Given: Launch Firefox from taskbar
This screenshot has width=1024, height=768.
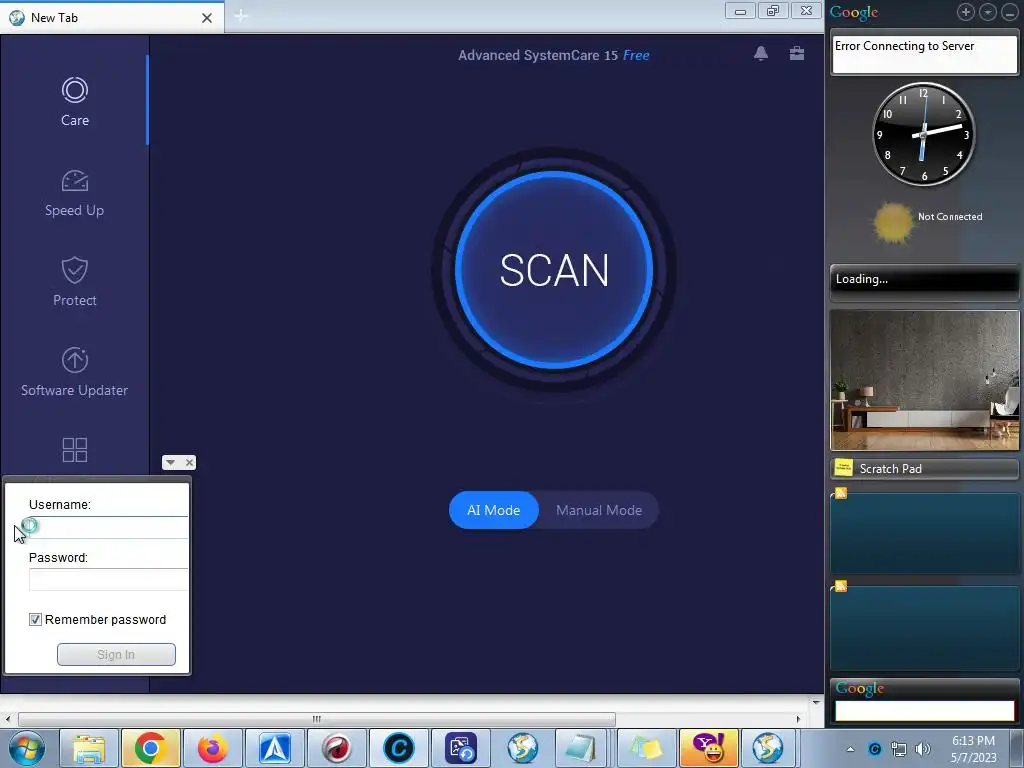Looking at the screenshot, I should [x=212, y=748].
